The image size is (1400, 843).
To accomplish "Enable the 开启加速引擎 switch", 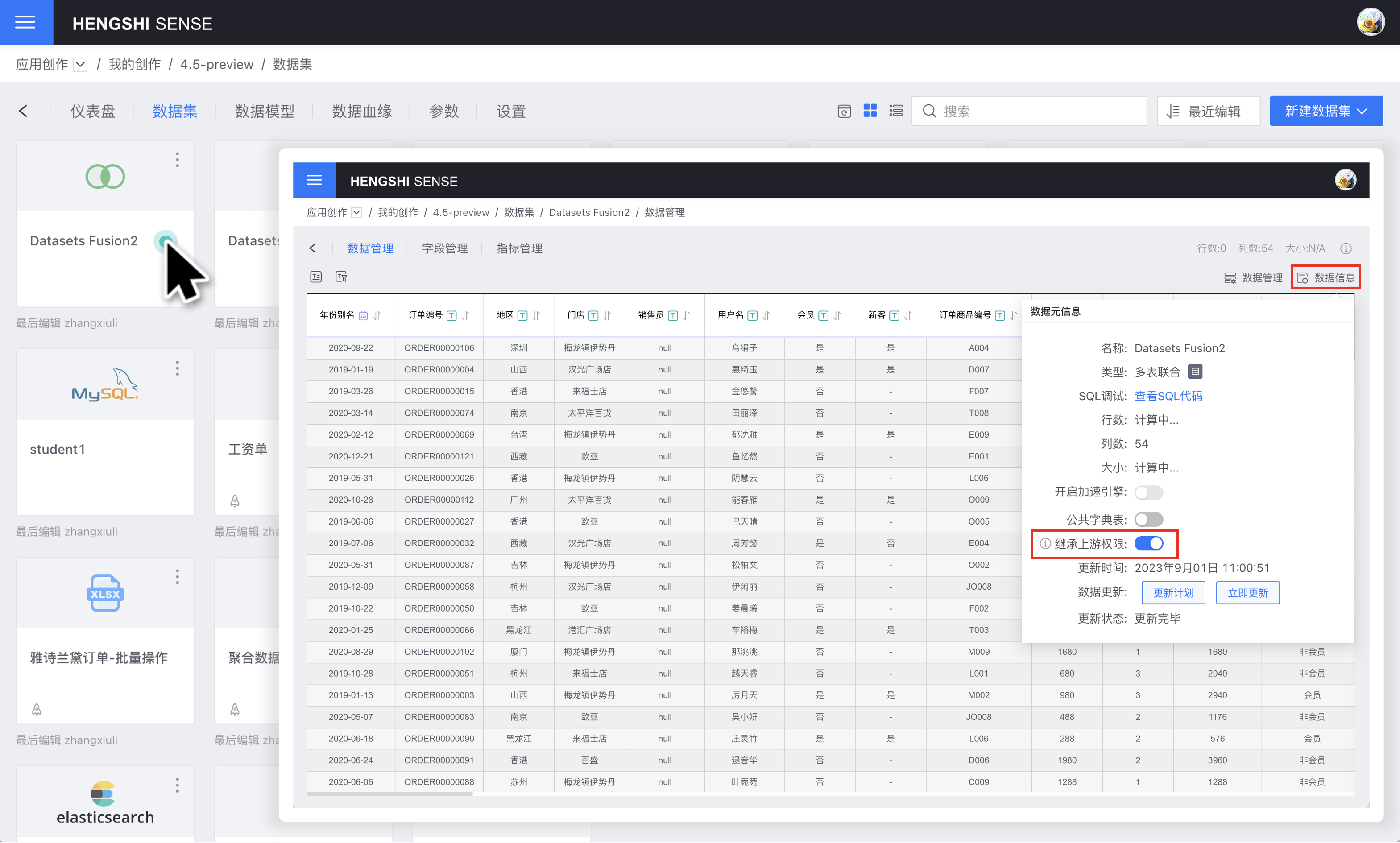I will [1148, 492].
